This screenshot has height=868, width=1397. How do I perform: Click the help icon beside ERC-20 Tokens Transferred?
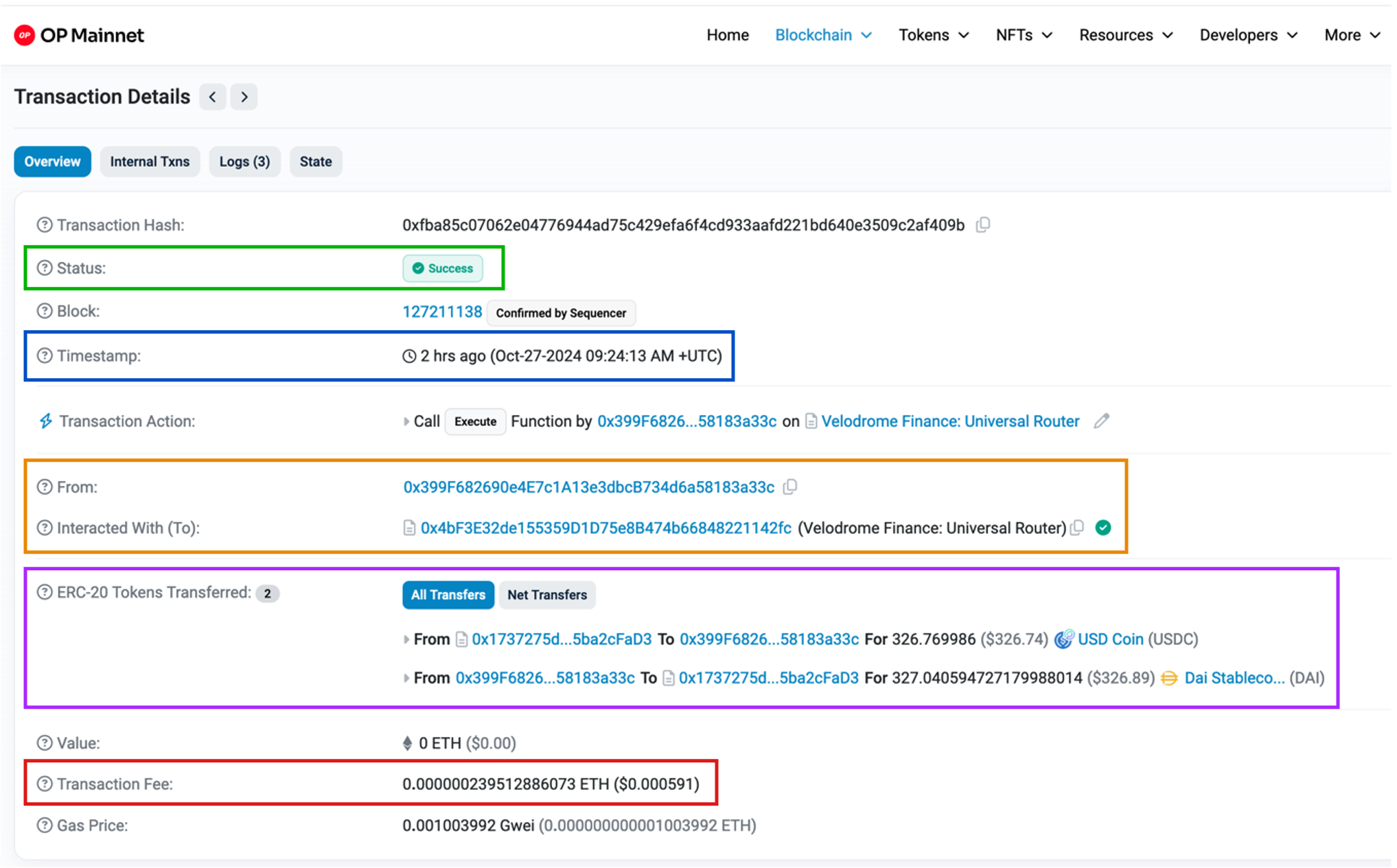tap(45, 593)
